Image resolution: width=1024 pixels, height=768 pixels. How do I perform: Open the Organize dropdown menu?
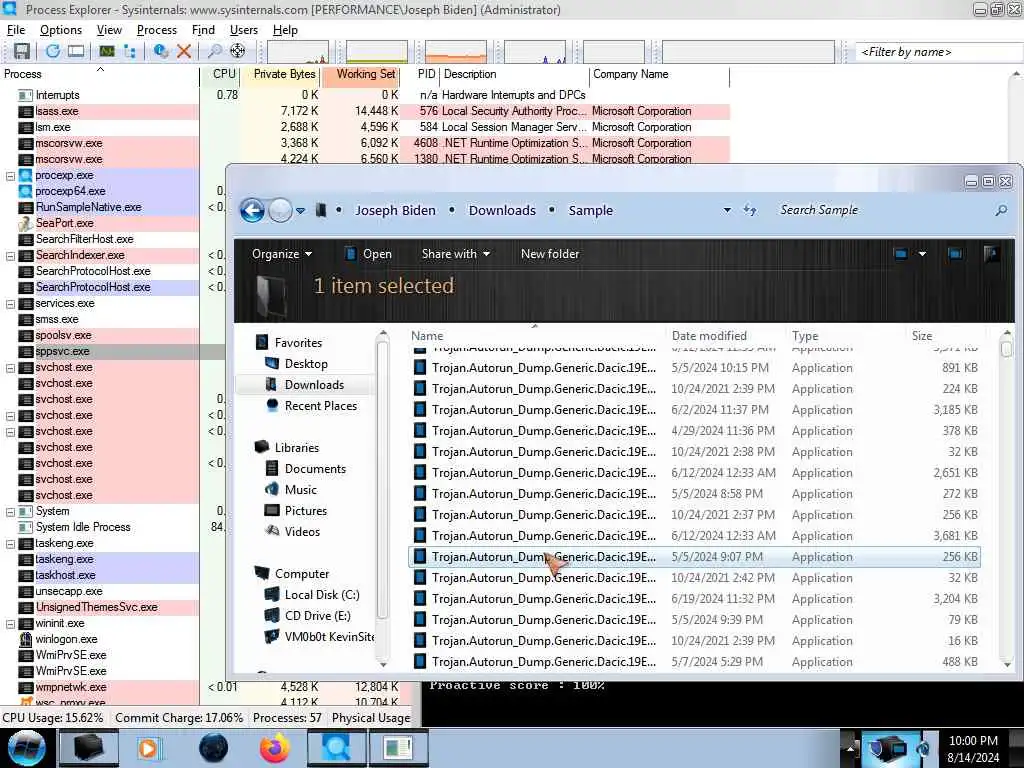(281, 254)
